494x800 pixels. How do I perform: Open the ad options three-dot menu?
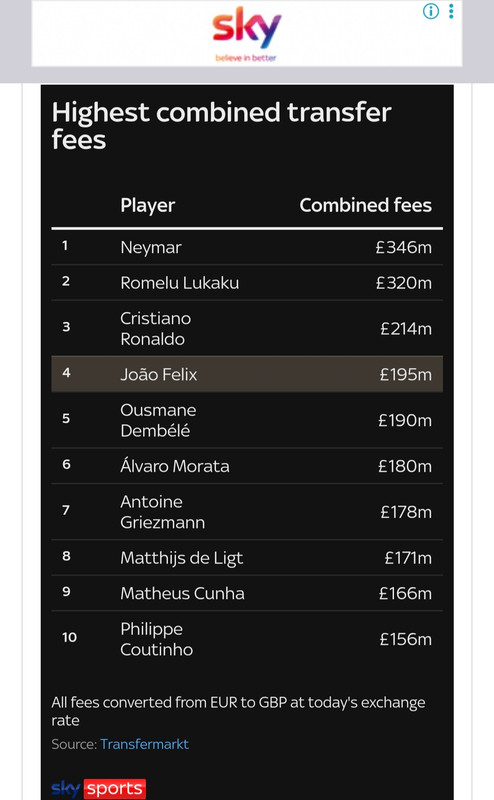[x=451, y=11]
